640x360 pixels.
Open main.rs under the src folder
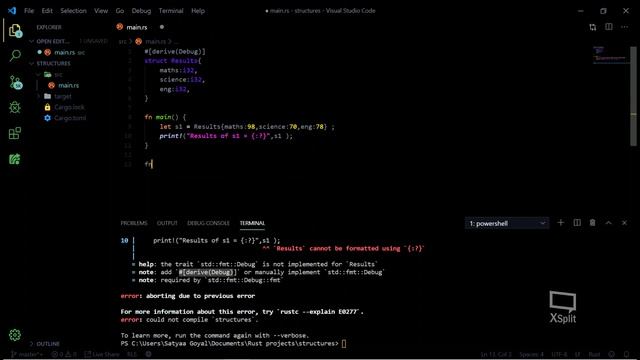point(69,85)
